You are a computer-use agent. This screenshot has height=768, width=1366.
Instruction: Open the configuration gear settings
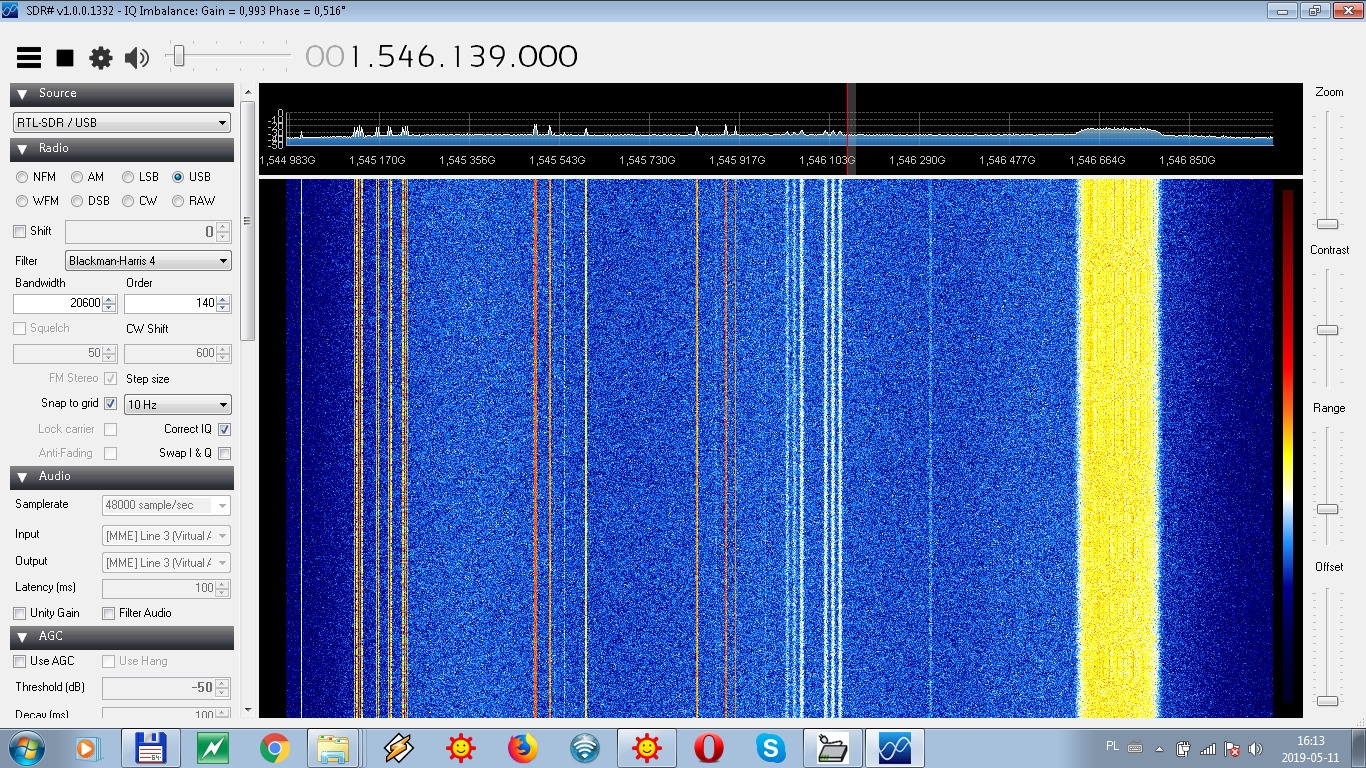pos(101,58)
